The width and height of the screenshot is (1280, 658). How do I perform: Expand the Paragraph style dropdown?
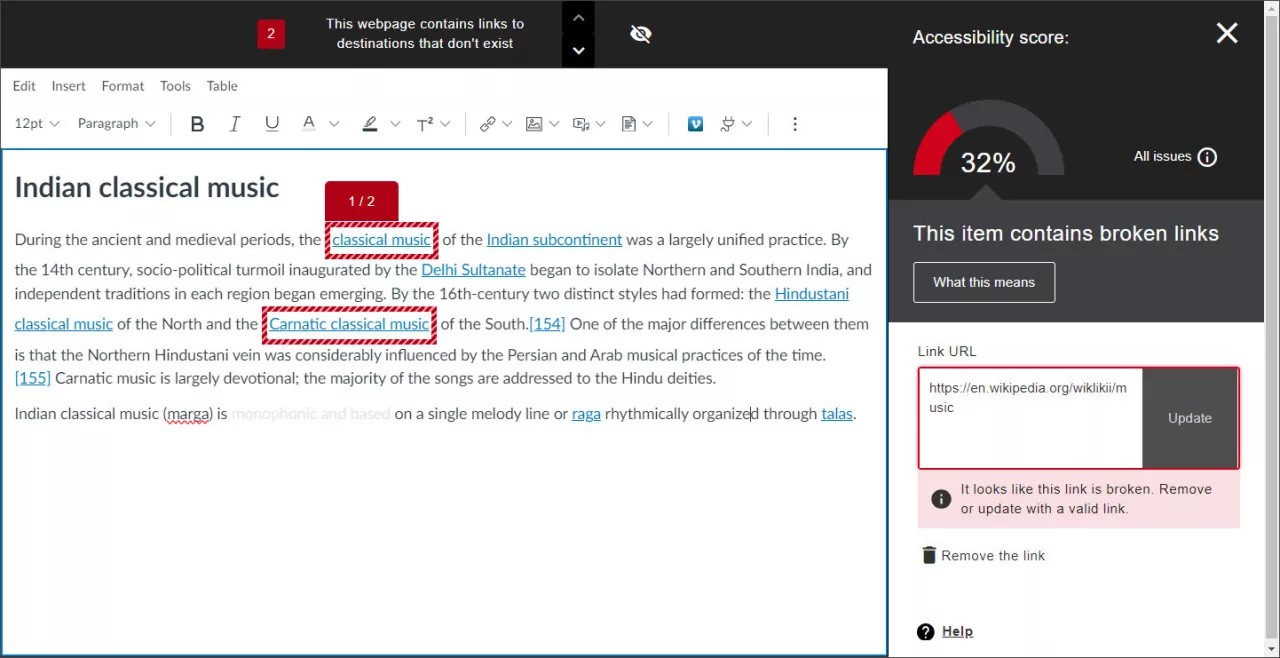point(117,124)
